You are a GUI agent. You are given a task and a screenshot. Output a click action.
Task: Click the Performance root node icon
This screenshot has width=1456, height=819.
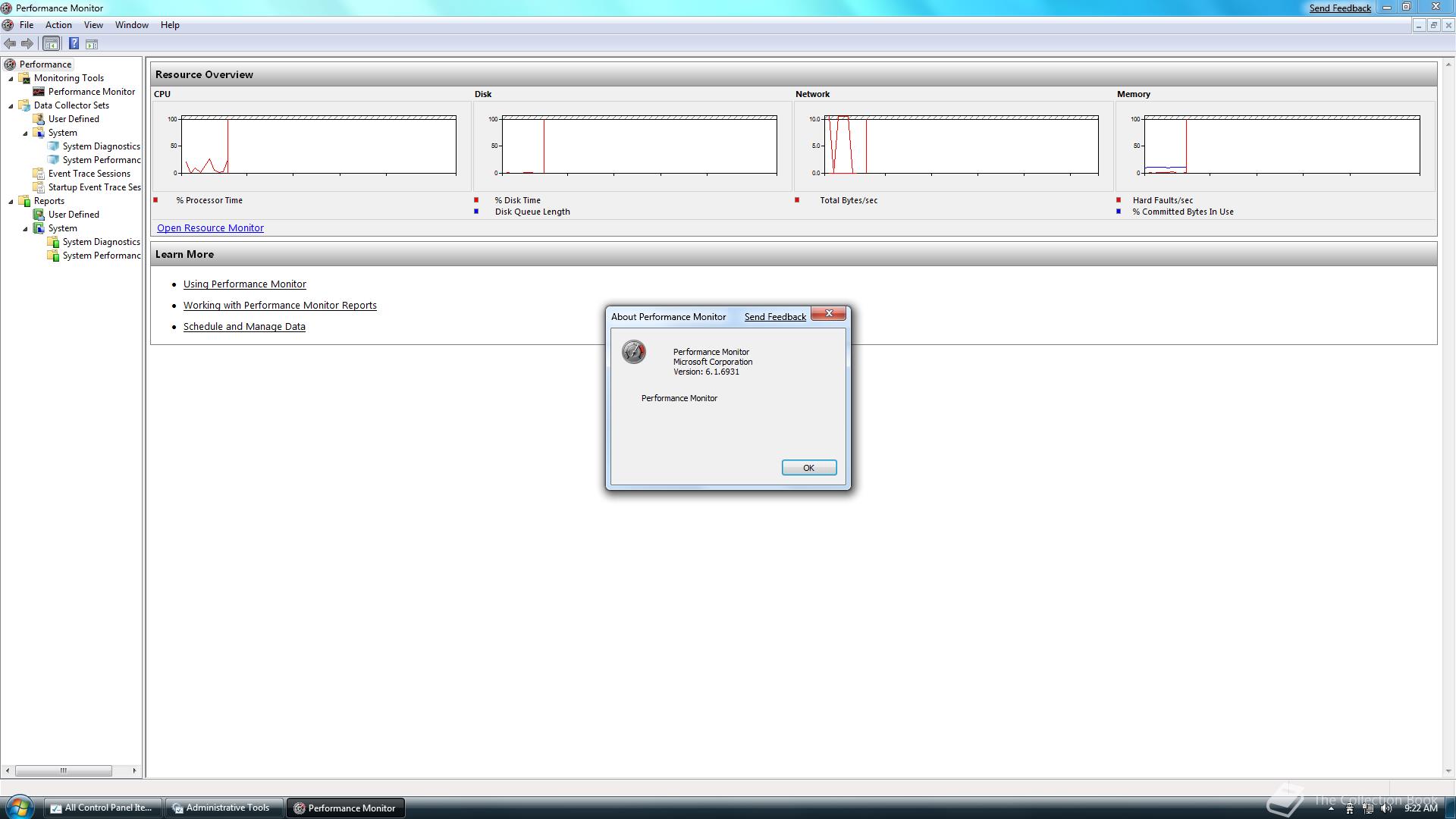pyautogui.click(x=10, y=64)
